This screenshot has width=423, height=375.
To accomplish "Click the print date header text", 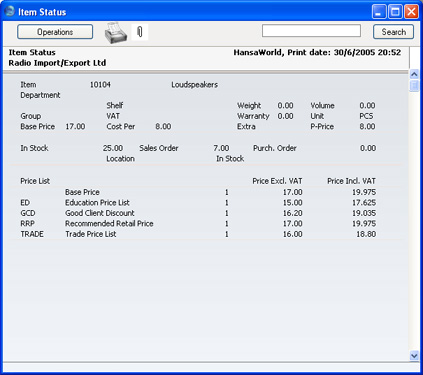I will point(317,52).
